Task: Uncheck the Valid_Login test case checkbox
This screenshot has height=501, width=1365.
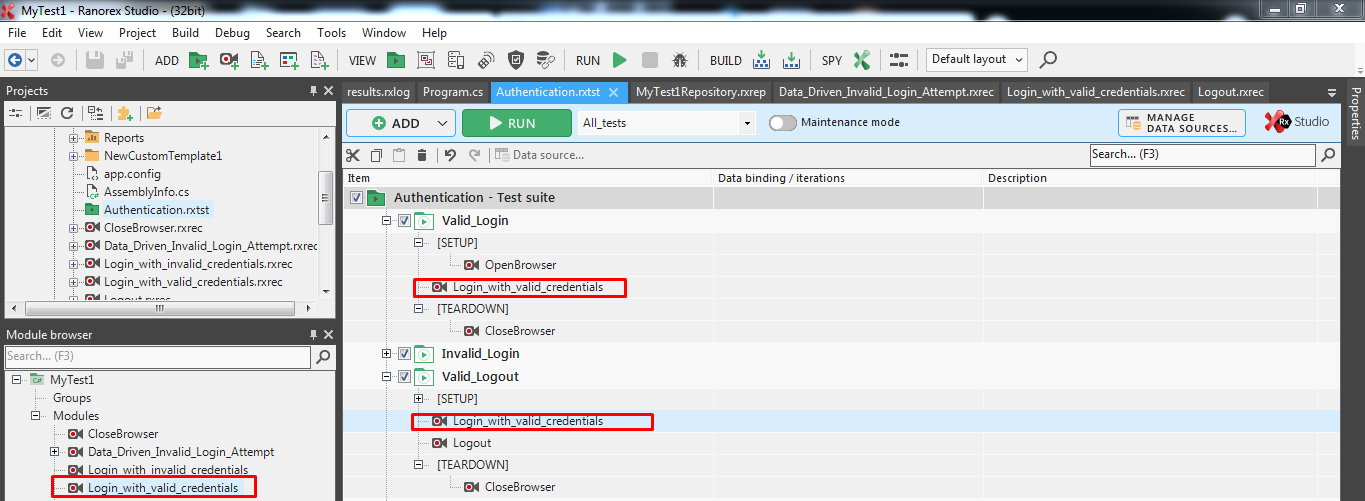Action: point(404,221)
